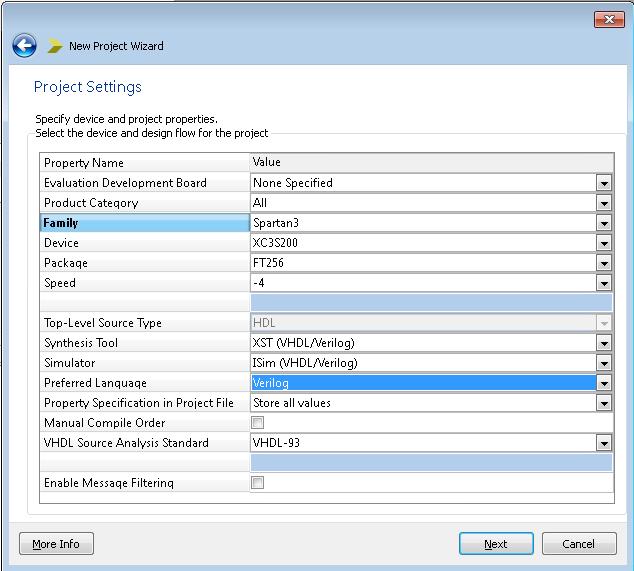Click the Simulator property label
634x571 pixels.
[x=70, y=363]
